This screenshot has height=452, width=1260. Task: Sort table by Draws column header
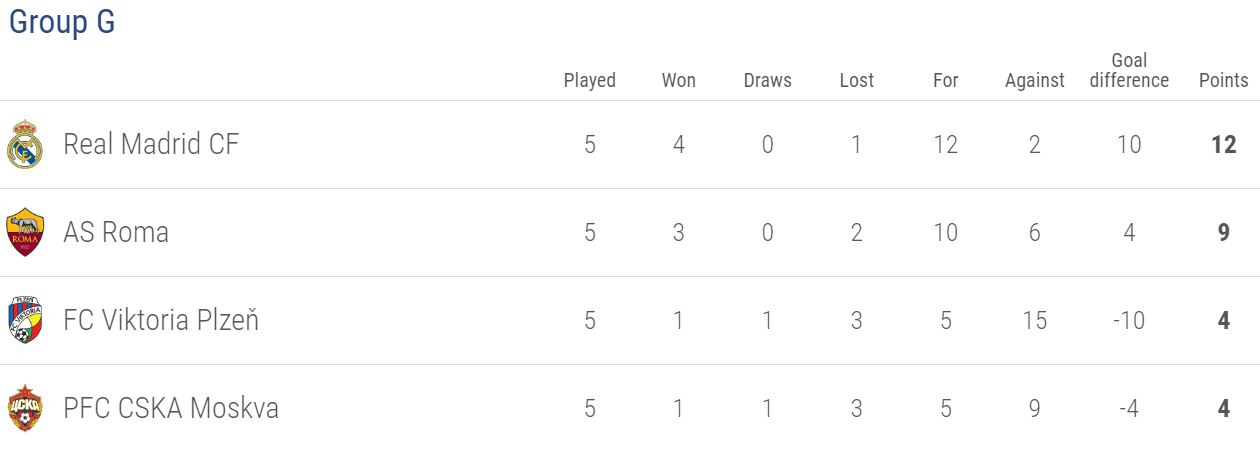pos(768,80)
